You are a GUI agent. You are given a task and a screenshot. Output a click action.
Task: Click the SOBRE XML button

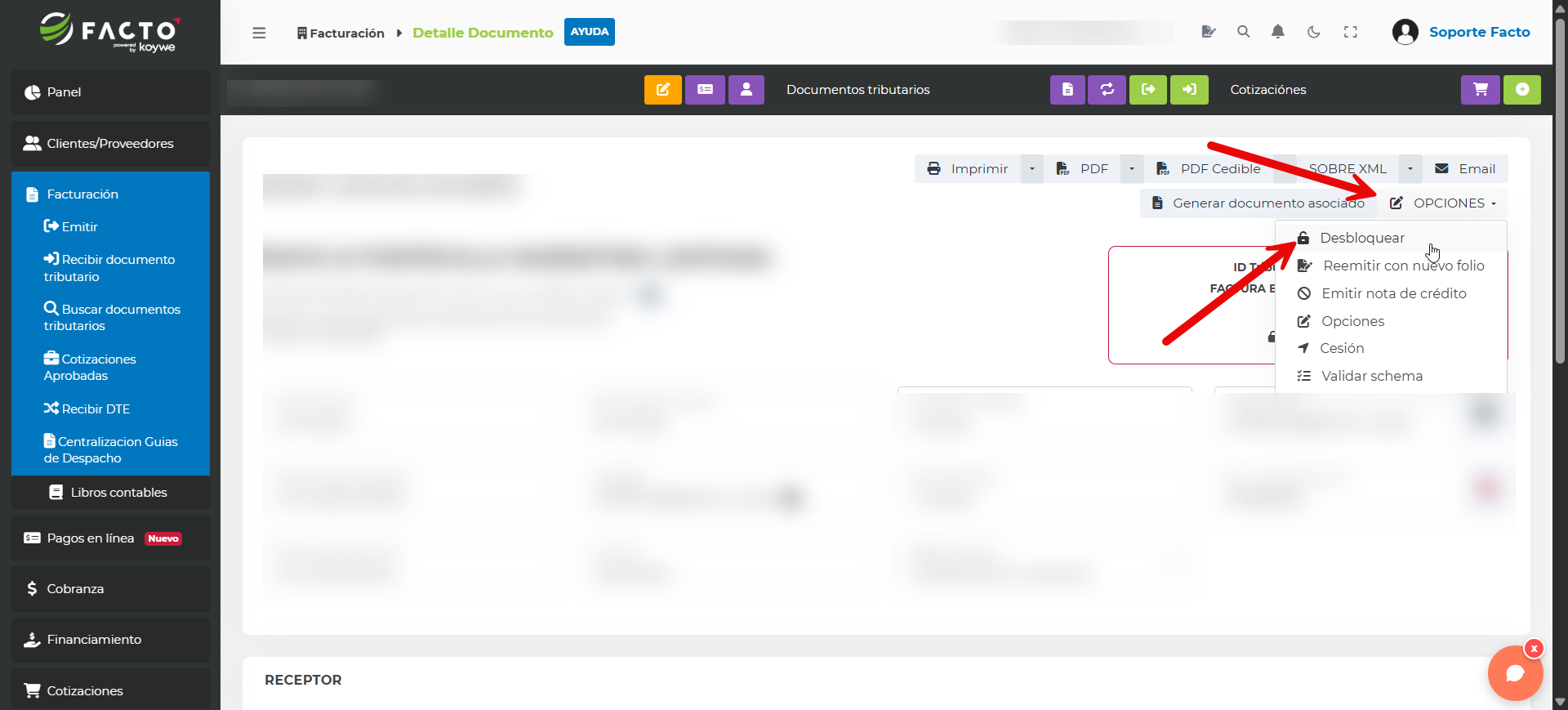tap(1347, 169)
